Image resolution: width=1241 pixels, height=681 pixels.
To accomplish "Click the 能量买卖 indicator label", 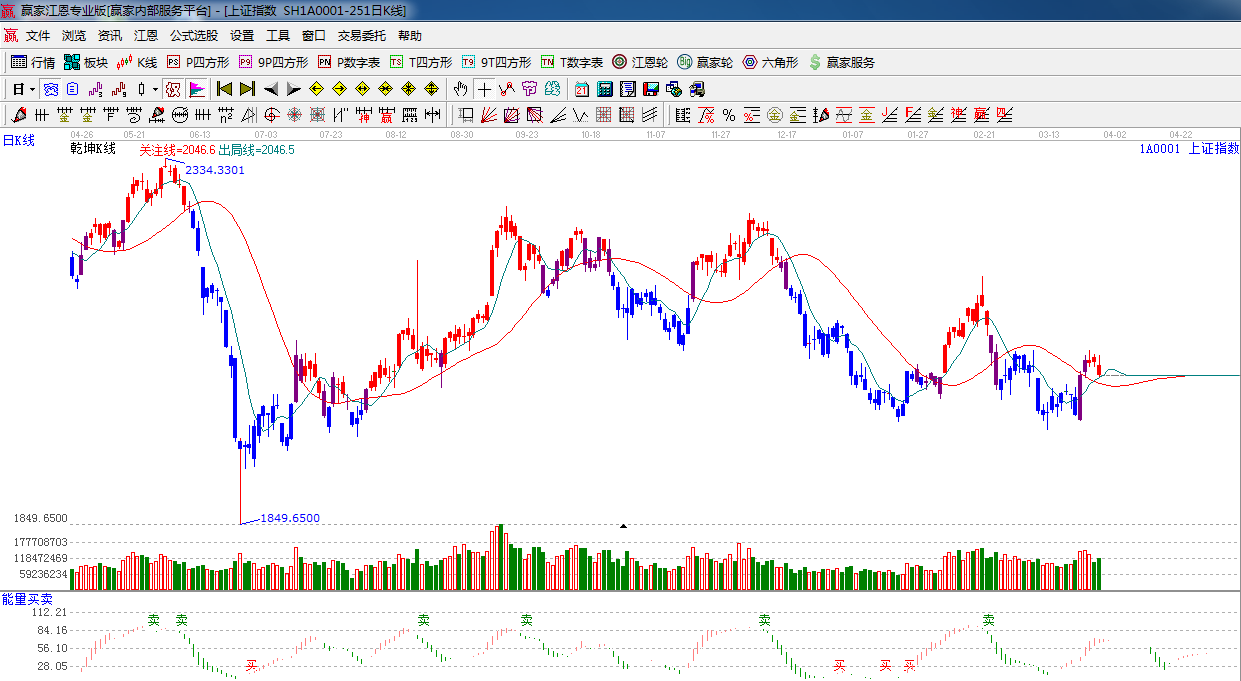I will 27,598.
